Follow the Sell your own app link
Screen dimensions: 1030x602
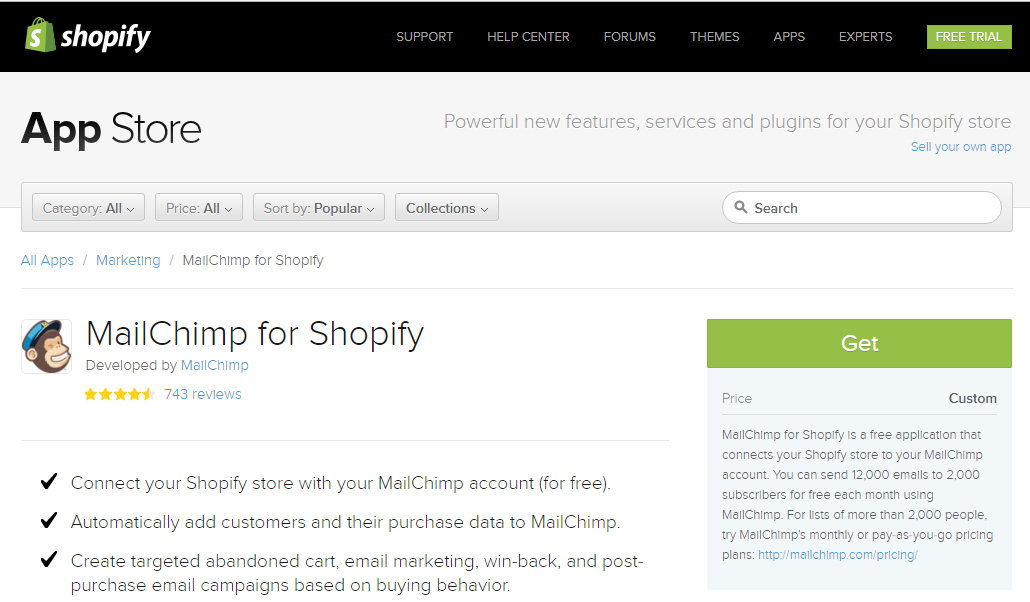(x=960, y=147)
